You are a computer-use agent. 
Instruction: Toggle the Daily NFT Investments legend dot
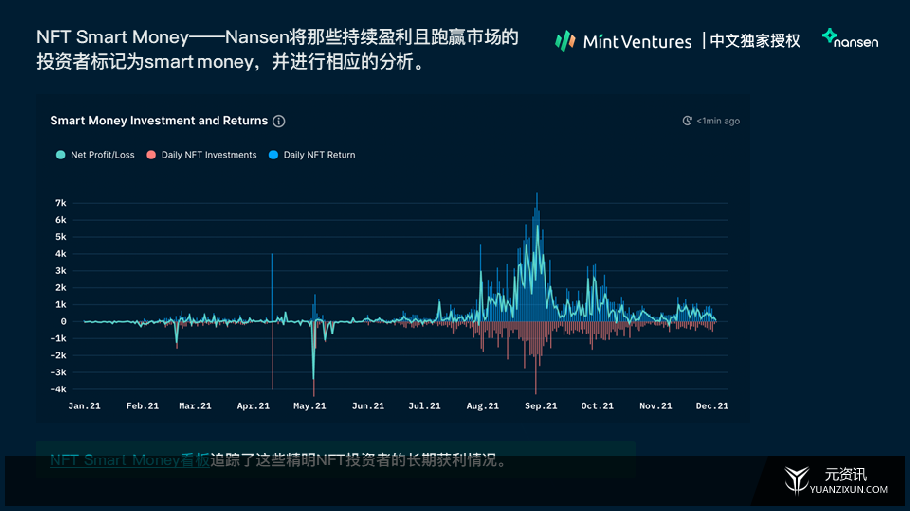(151, 154)
